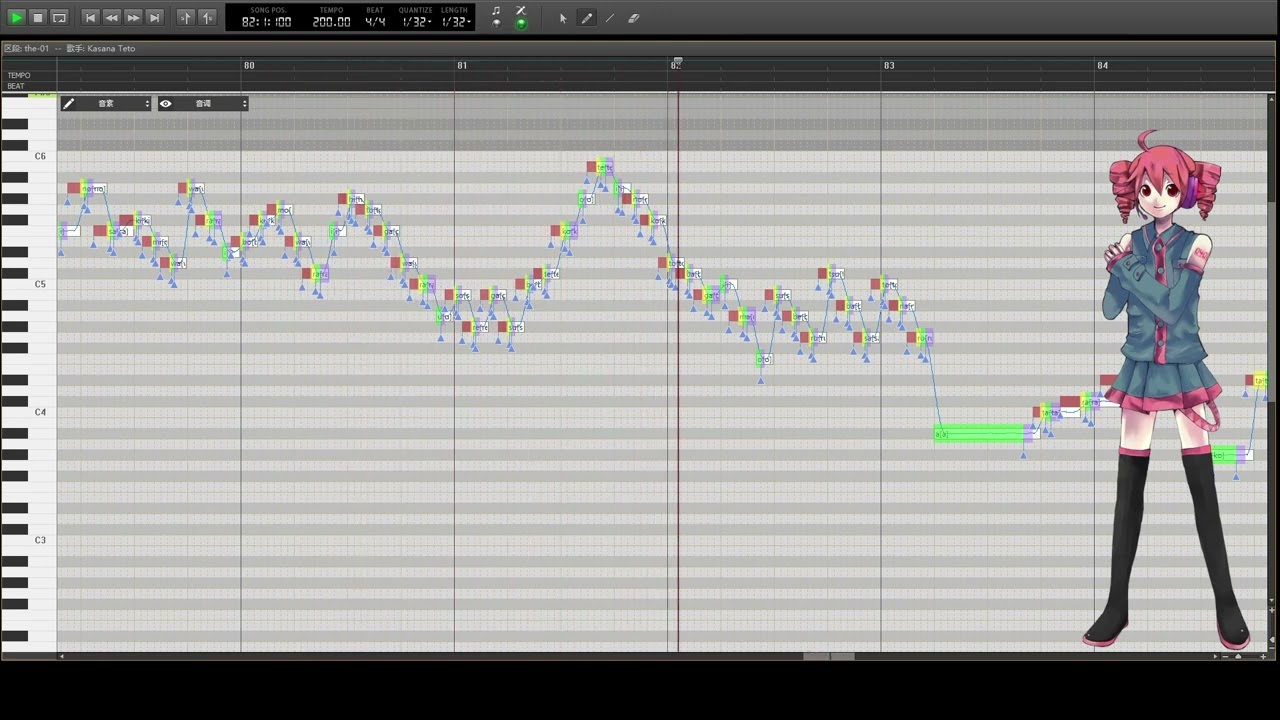Click the C4 piano key label
Image resolution: width=1280 pixels, height=720 pixels.
(x=40, y=412)
